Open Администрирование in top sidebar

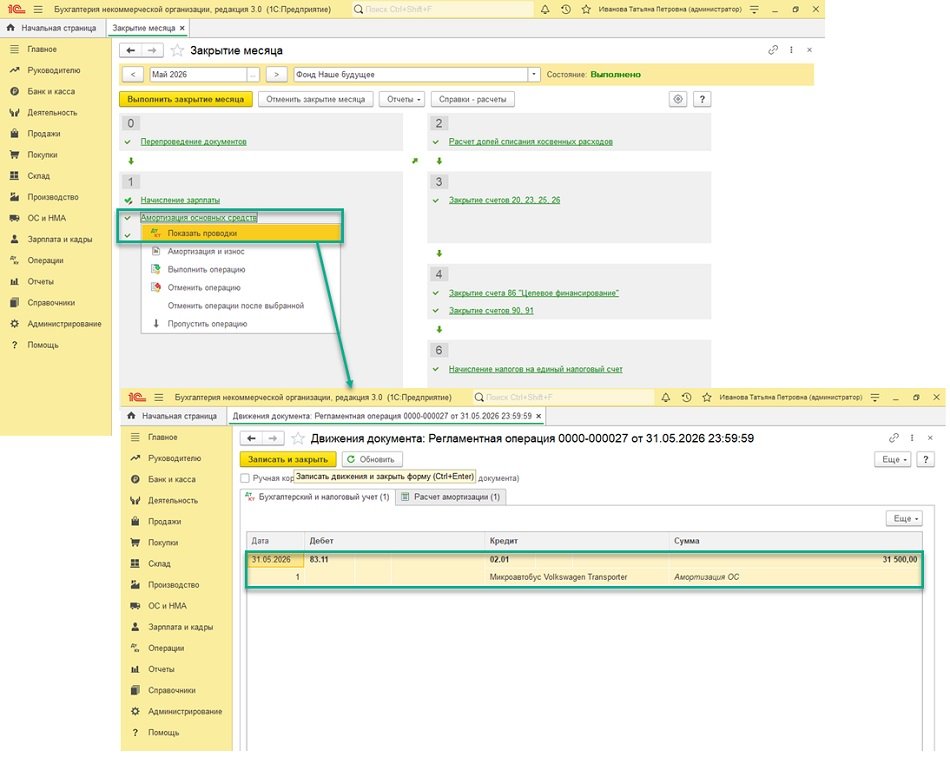click(64, 324)
